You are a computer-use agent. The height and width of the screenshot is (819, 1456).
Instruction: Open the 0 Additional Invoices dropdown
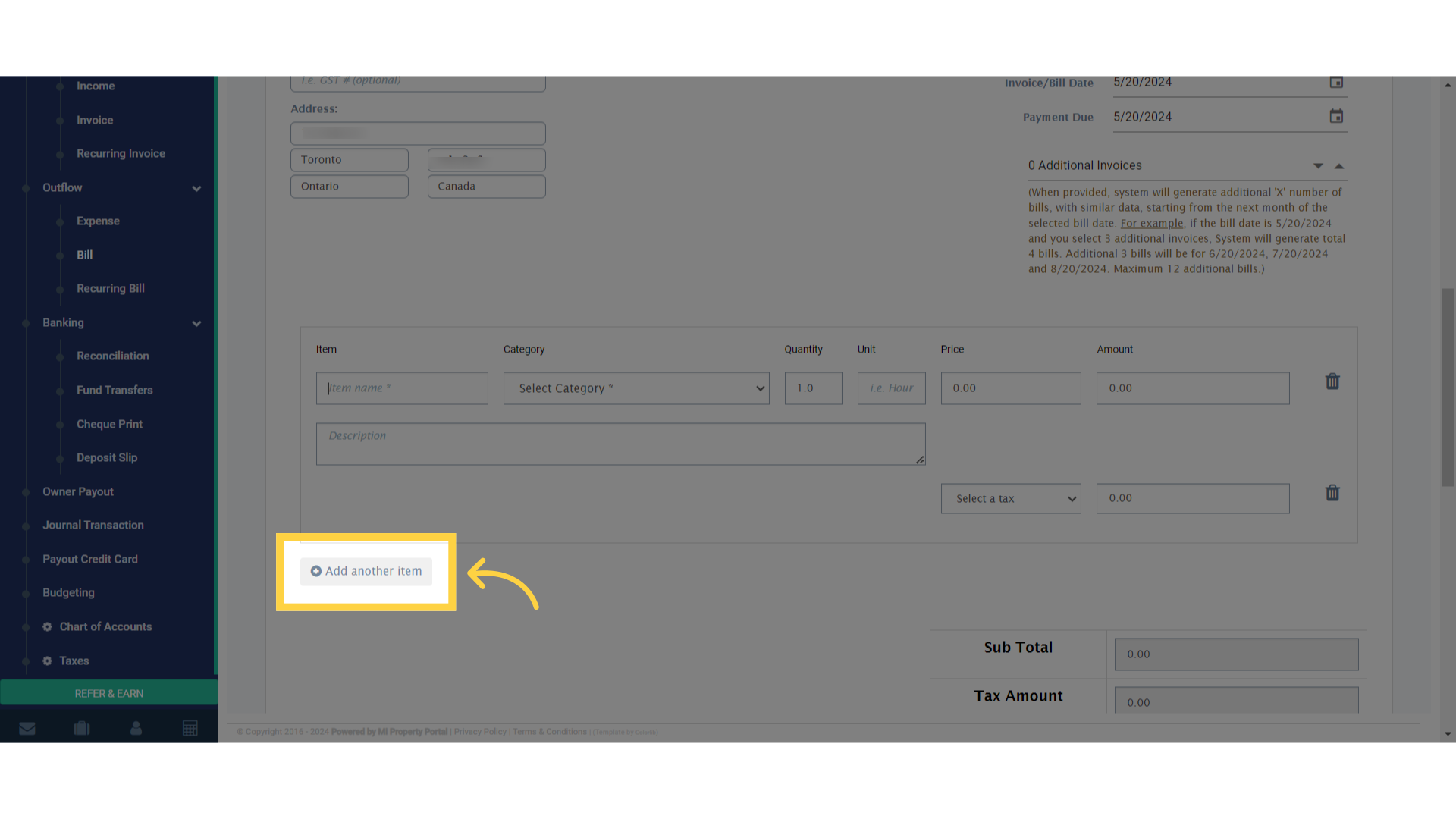[1187, 165]
